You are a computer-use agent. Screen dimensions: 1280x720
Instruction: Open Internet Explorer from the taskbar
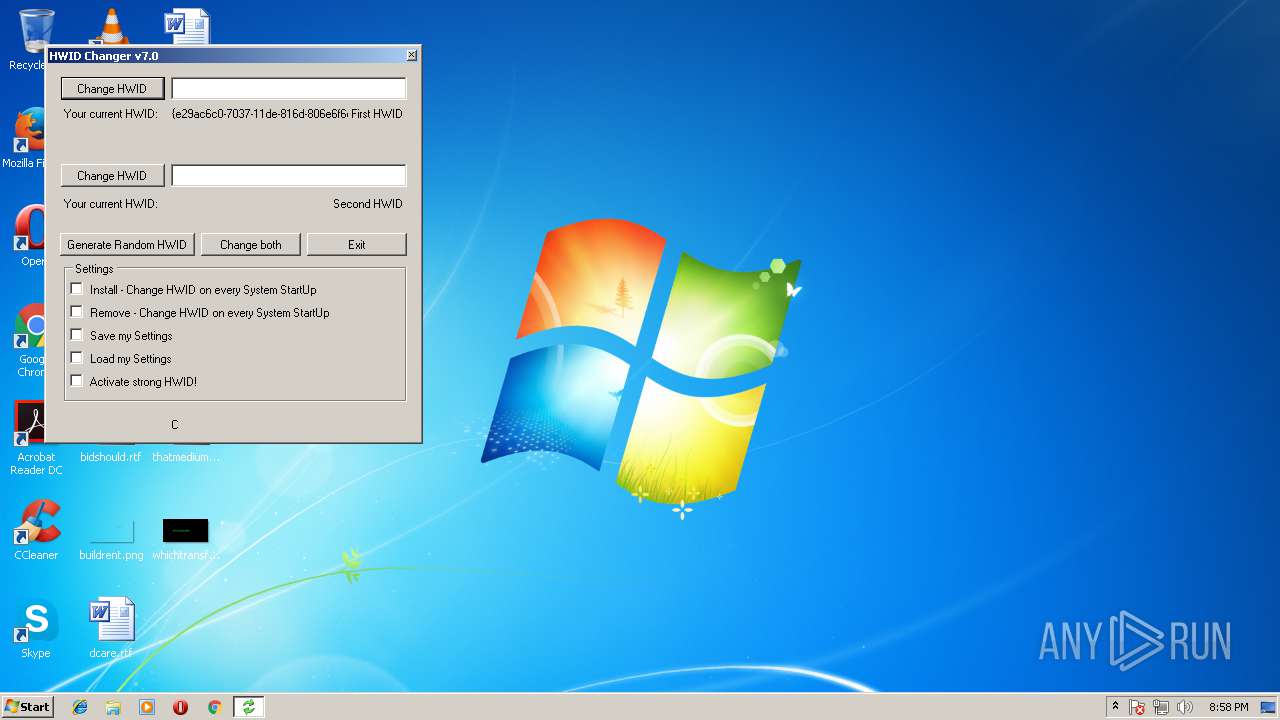tap(80, 707)
